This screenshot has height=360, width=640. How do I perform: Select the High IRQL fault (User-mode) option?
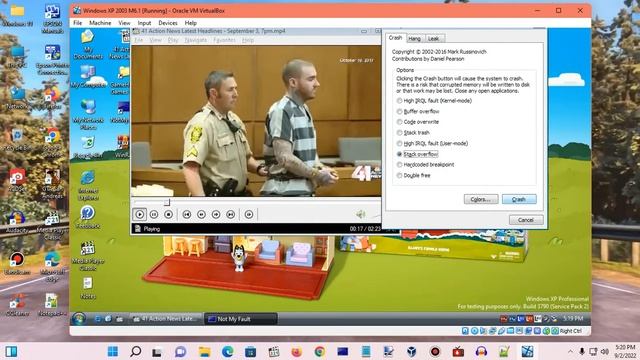pos(432,143)
